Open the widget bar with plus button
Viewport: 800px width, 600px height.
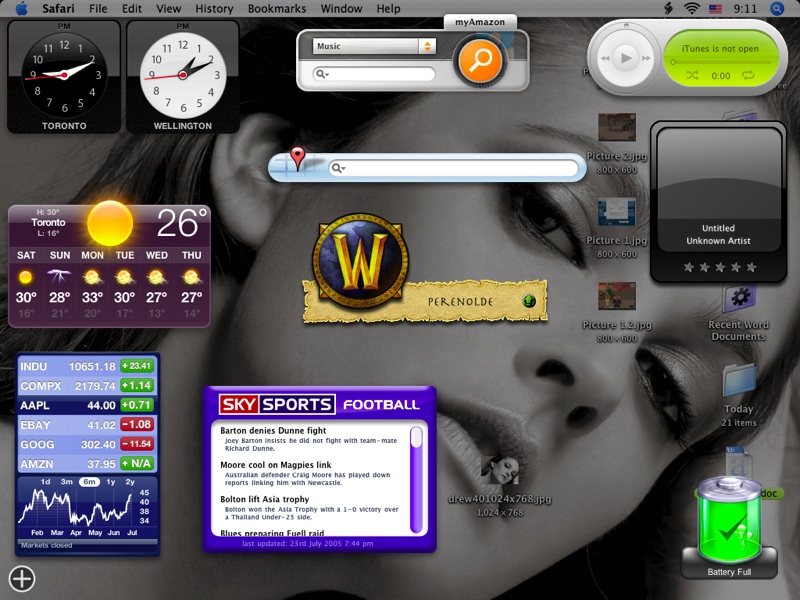21,578
